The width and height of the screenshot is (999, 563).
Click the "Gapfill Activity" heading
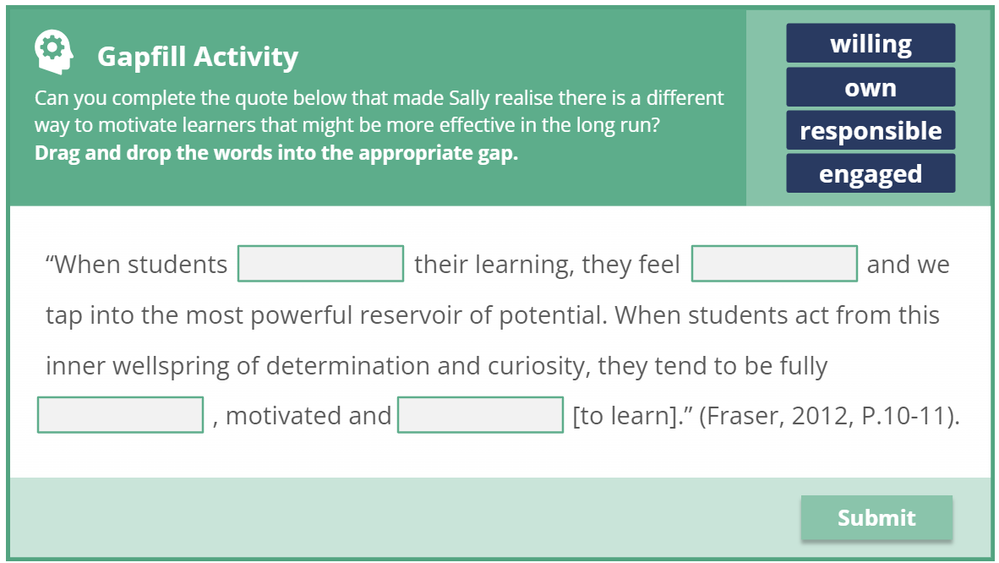(197, 57)
